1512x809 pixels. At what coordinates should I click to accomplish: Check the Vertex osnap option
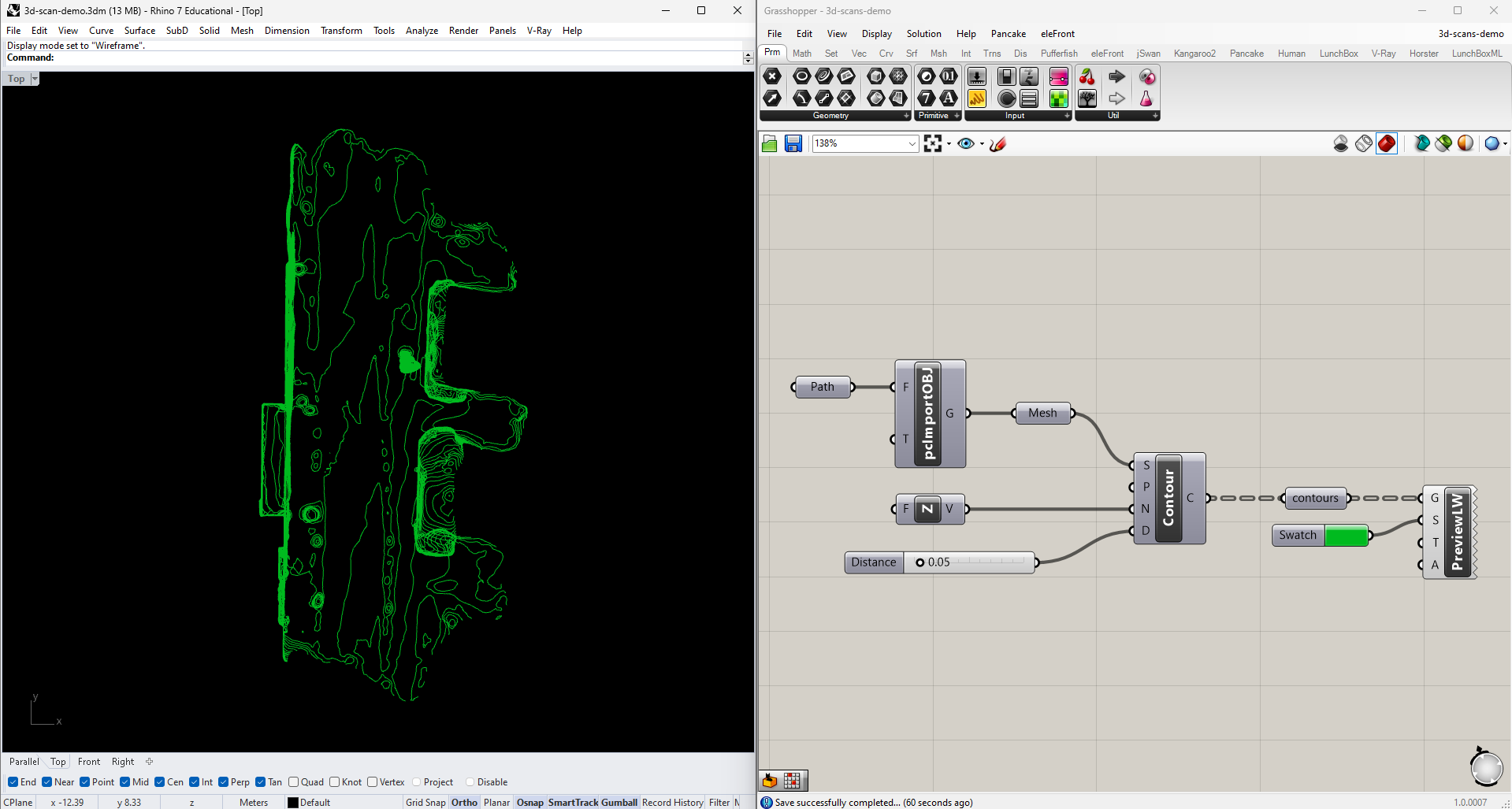click(x=373, y=782)
